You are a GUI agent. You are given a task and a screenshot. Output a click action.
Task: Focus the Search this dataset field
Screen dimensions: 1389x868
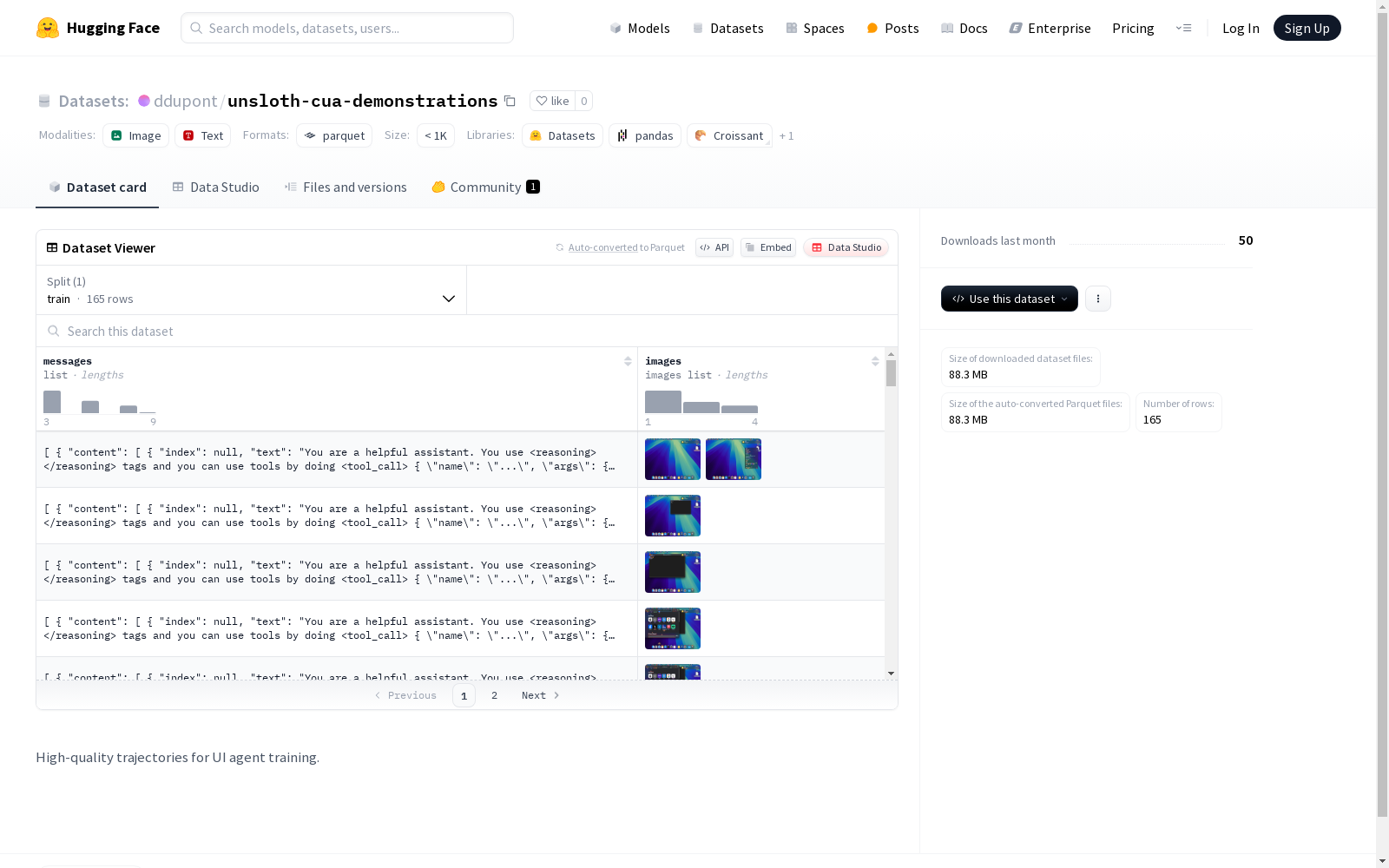tap(467, 331)
